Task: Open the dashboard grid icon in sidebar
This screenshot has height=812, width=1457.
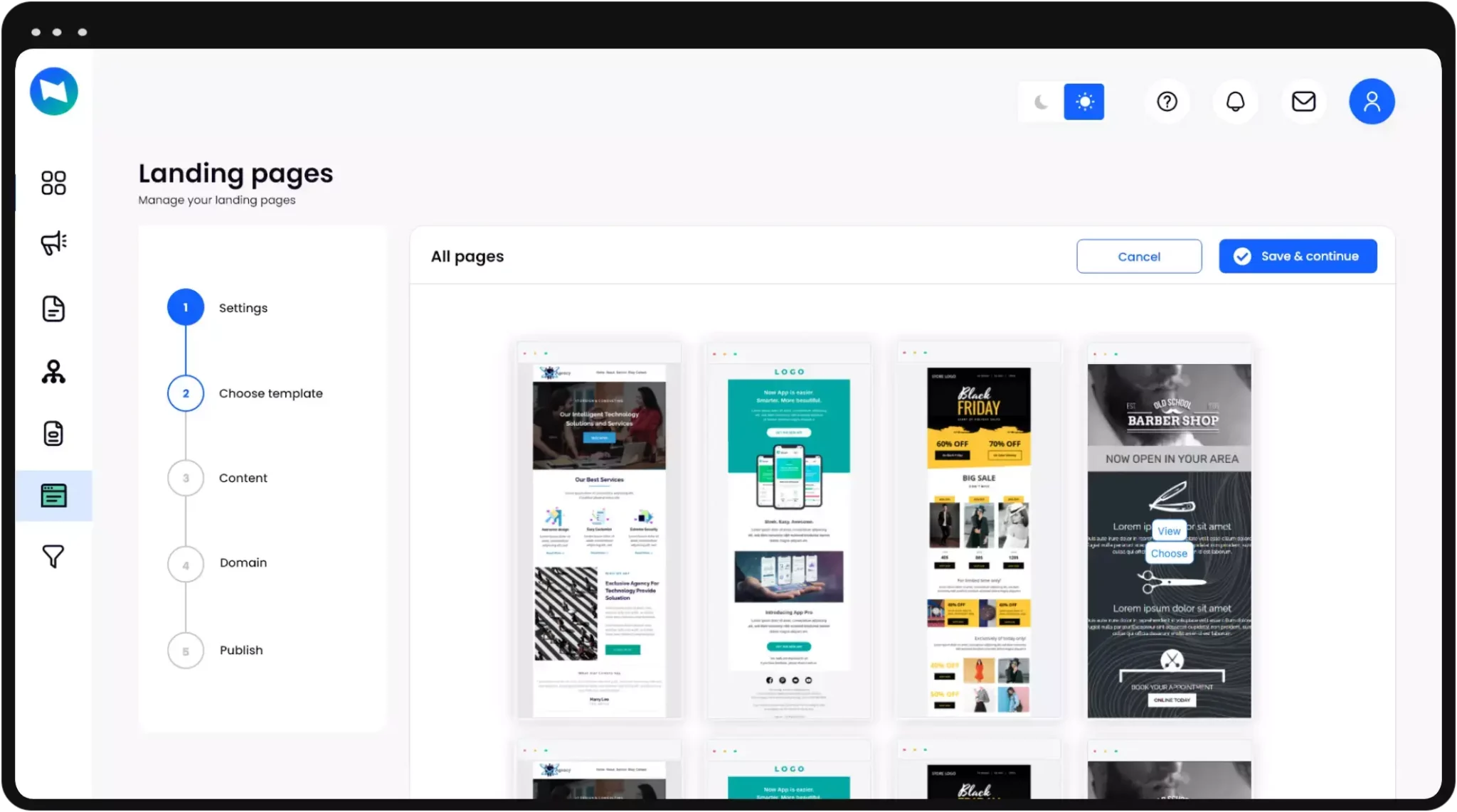Action: coord(53,183)
